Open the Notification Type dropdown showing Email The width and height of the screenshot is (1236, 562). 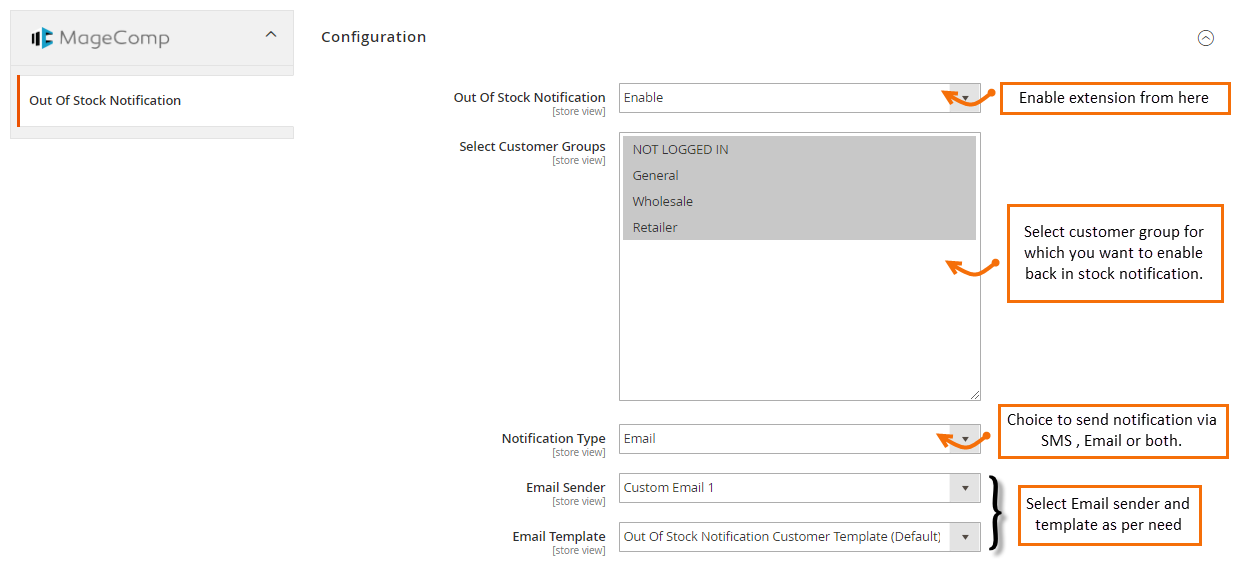[798, 439]
